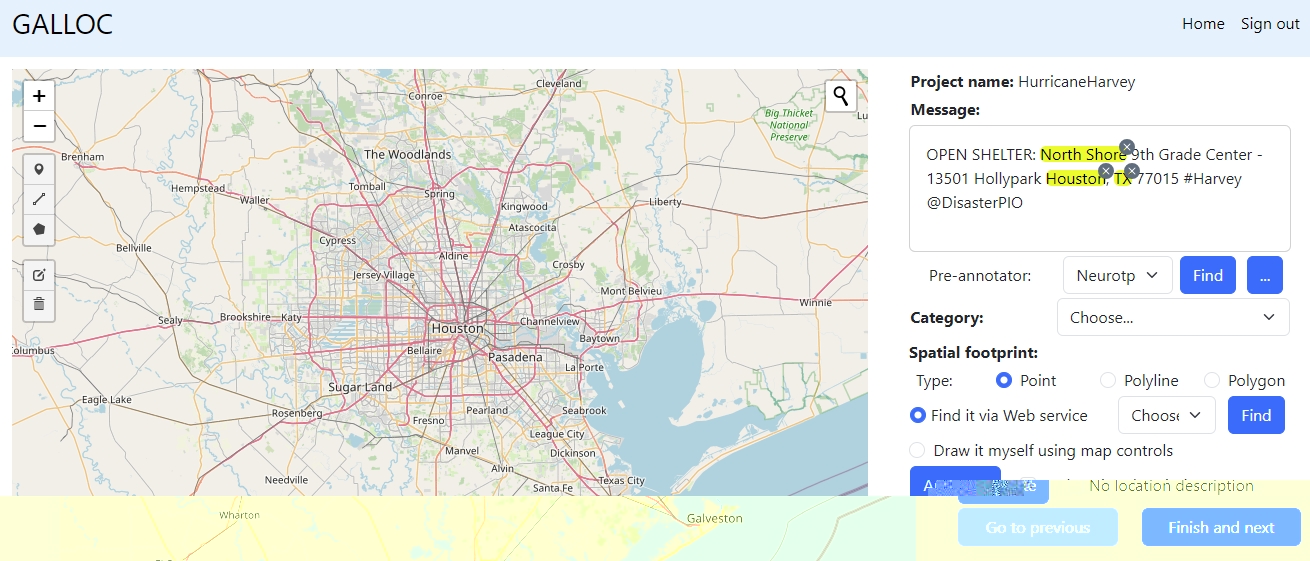Activate the edit layers tool
This screenshot has height=561, width=1310.
pyautogui.click(x=39, y=275)
